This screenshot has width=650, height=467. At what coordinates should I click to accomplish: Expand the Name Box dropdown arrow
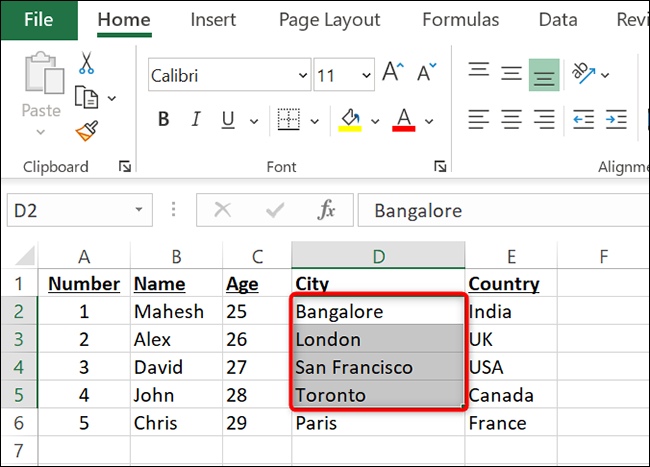click(x=139, y=210)
